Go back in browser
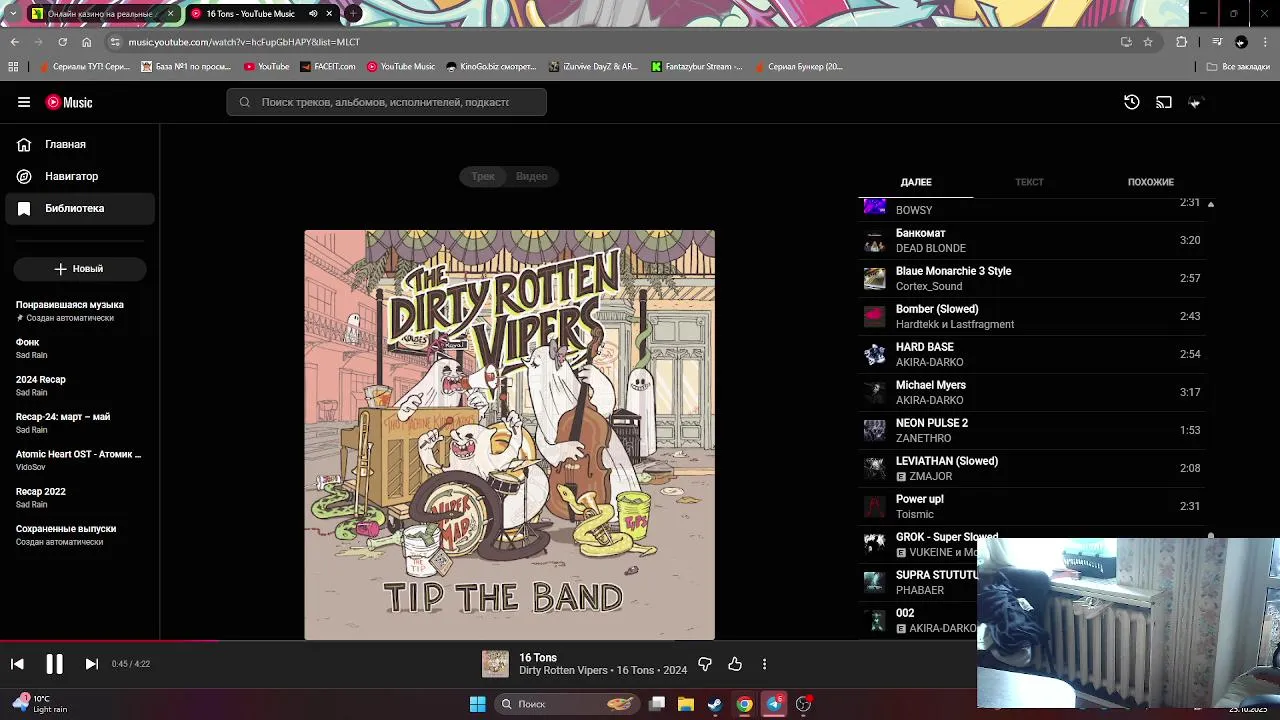Image resolution: width=1280 pixels, height=720 pixels. 14,42
